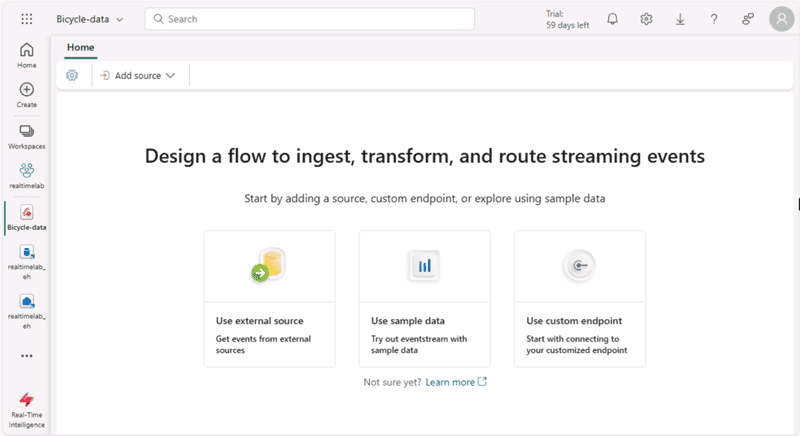800x436 pixels.
Task: Choose the Use external source card
Action: pos(269,298)
